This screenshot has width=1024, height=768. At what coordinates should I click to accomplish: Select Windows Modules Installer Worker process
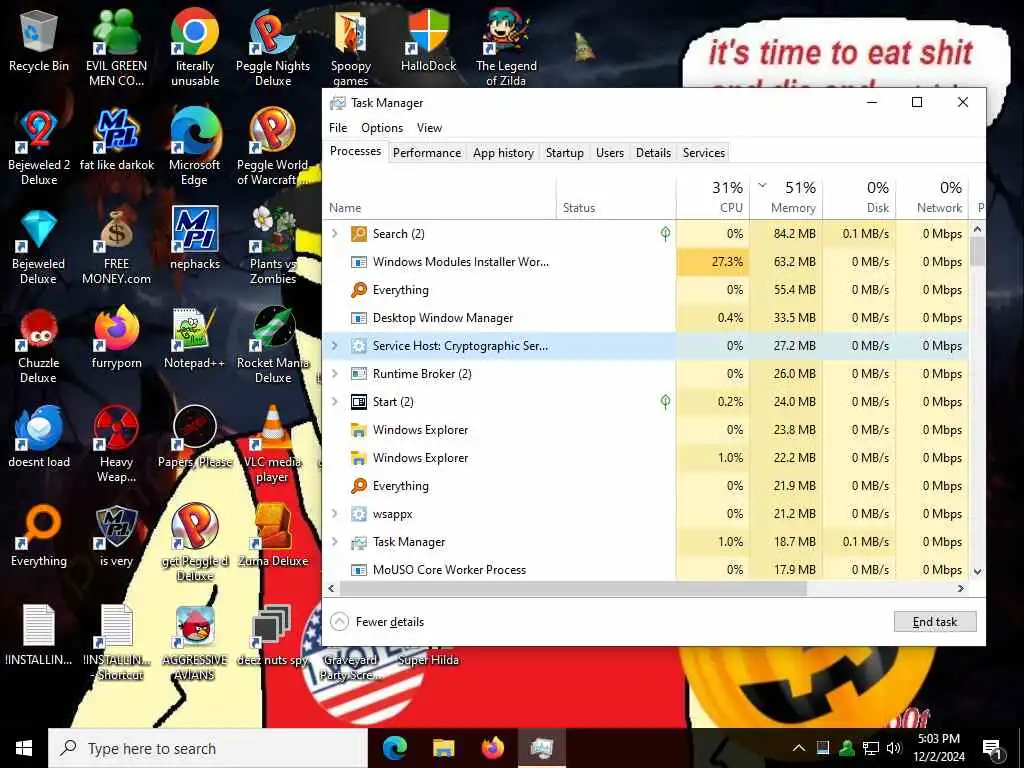click(647, 261)
